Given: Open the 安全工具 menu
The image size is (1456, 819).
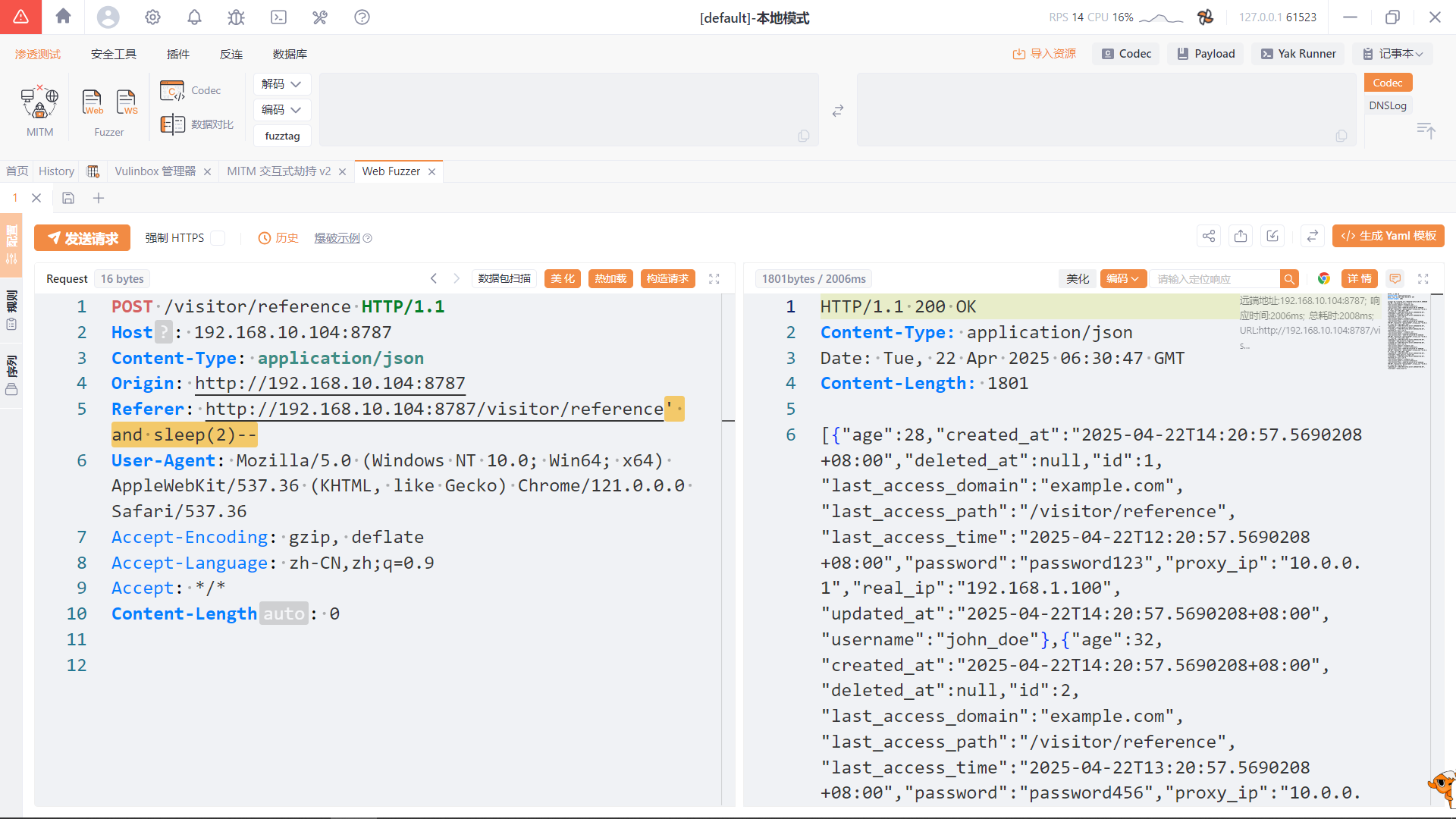Looking at the screenshot, I should click(114, 54).
